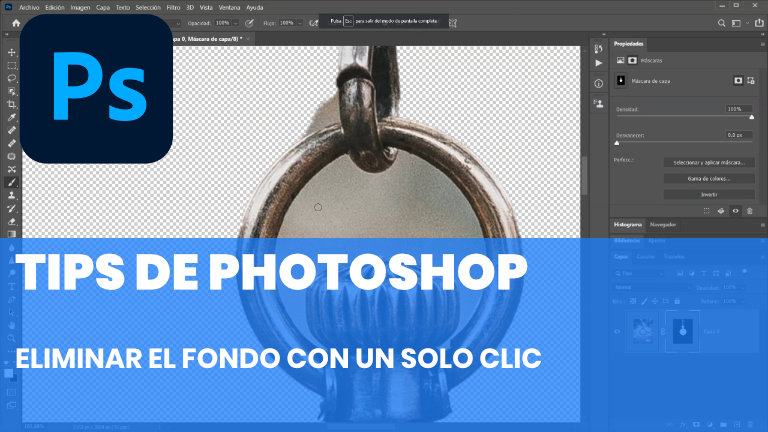The height and width of the screenshot is (432, 768).
Task: Click the Flujo 100% field
Action: coord(287,23)
